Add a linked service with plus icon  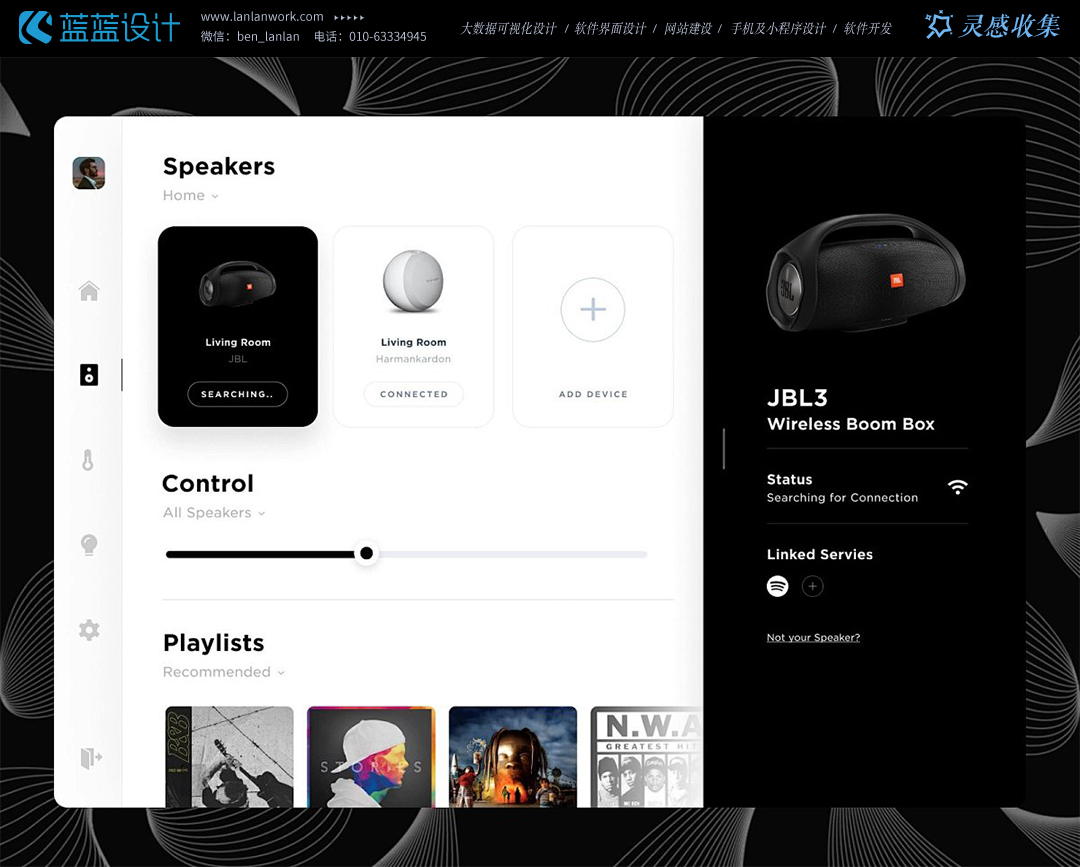(813, 586)
